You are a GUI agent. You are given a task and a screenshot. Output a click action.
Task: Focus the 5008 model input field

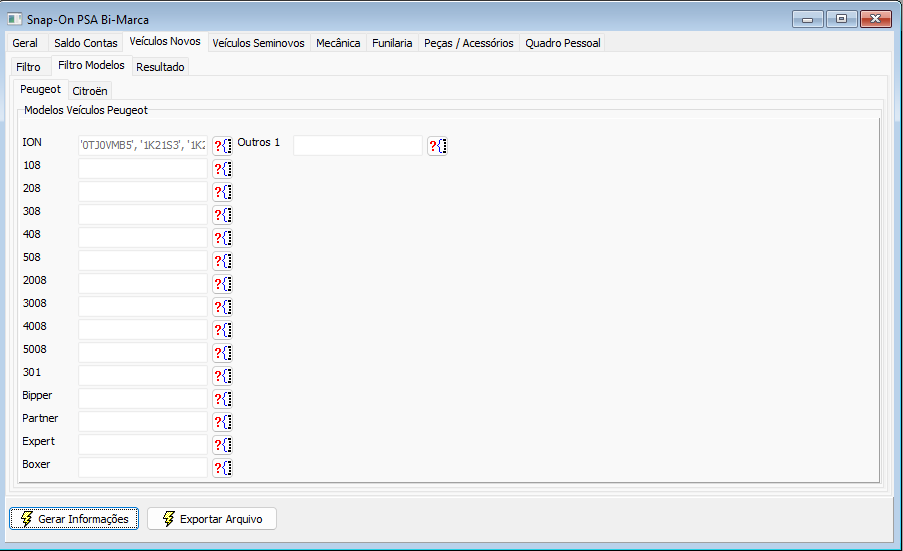coord(143,353)
